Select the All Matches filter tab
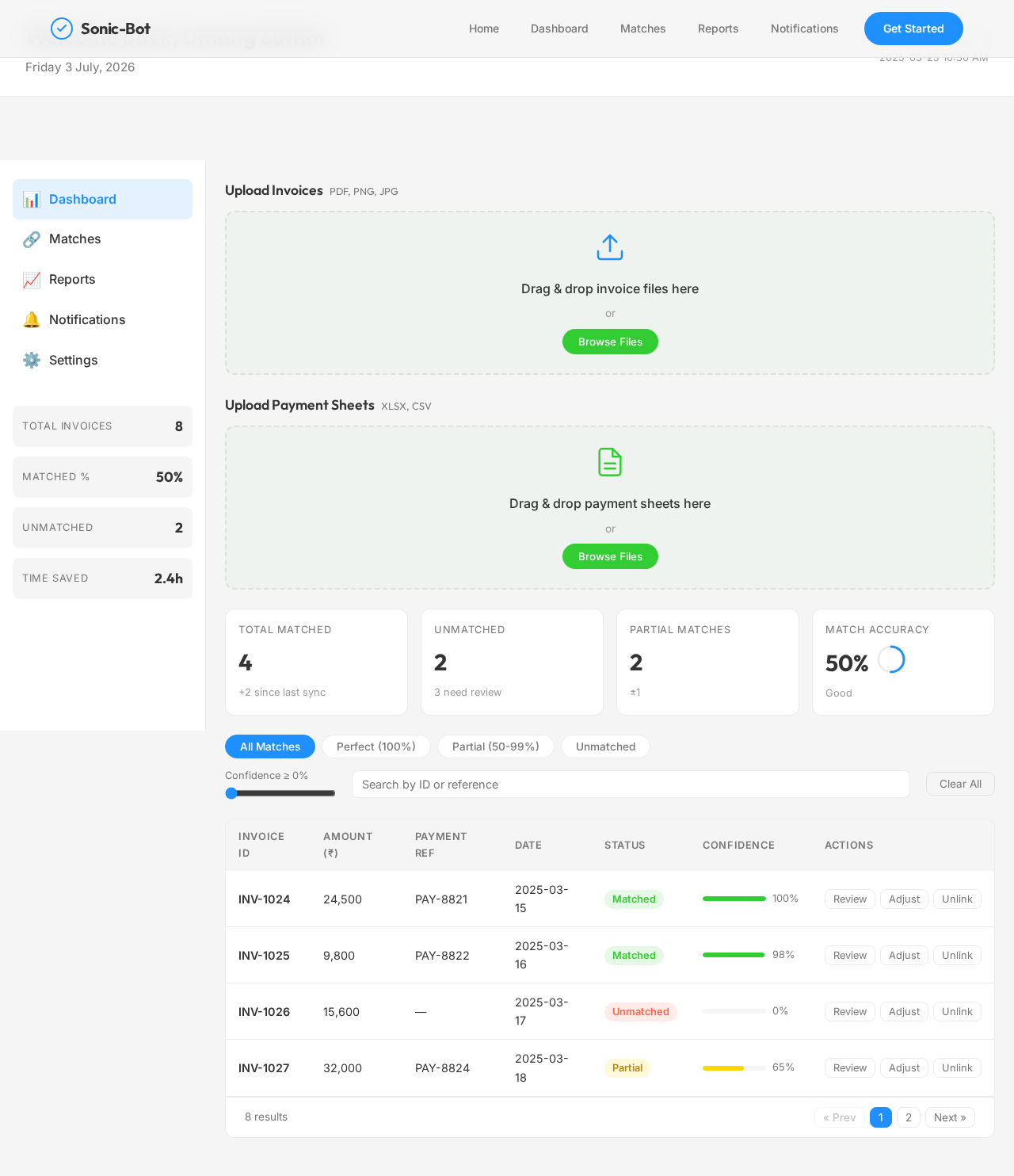Screen dimensions: 1014x1176 [x=270, y=746]
